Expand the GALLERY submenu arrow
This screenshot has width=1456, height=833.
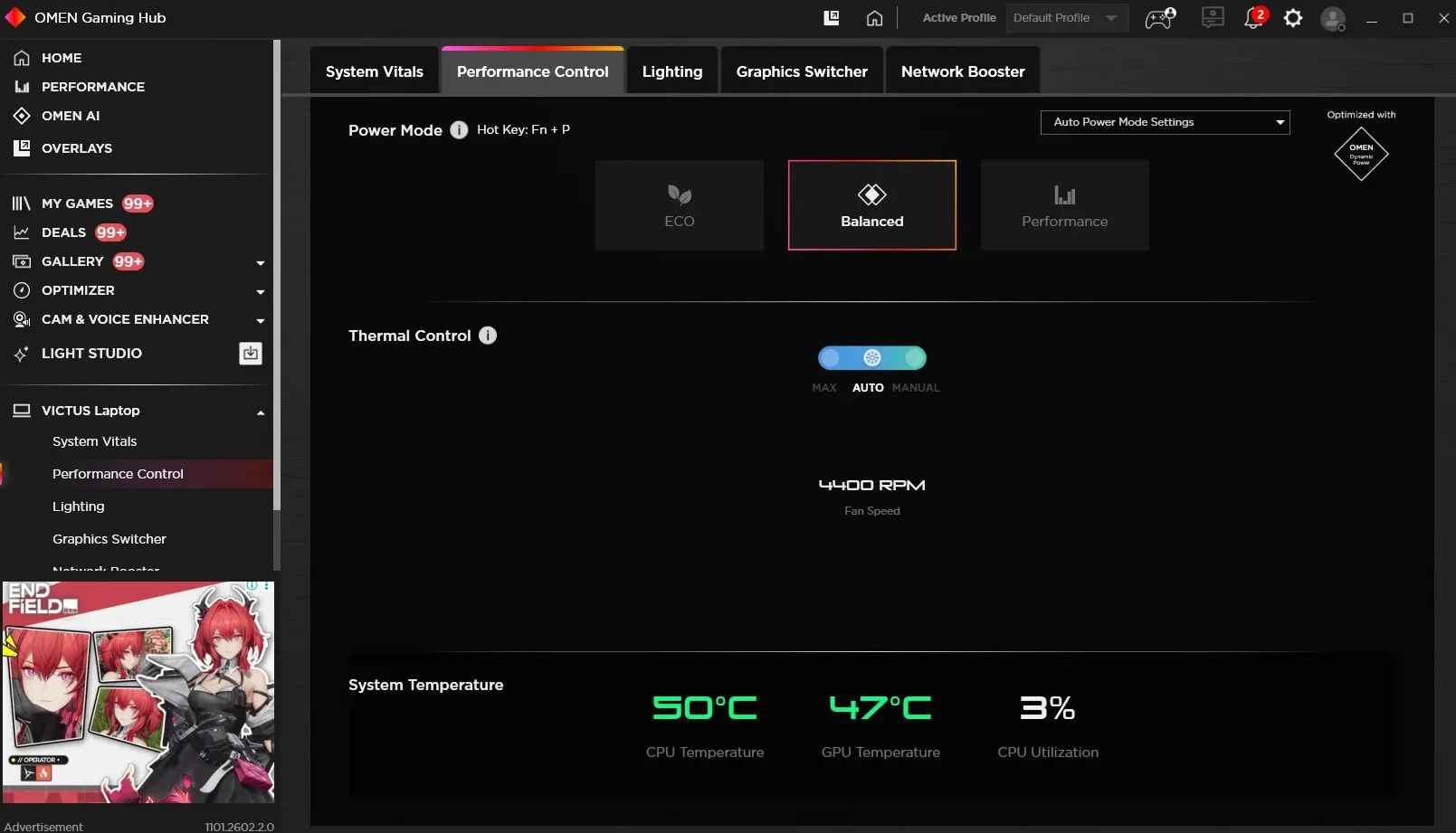[261, 263]
